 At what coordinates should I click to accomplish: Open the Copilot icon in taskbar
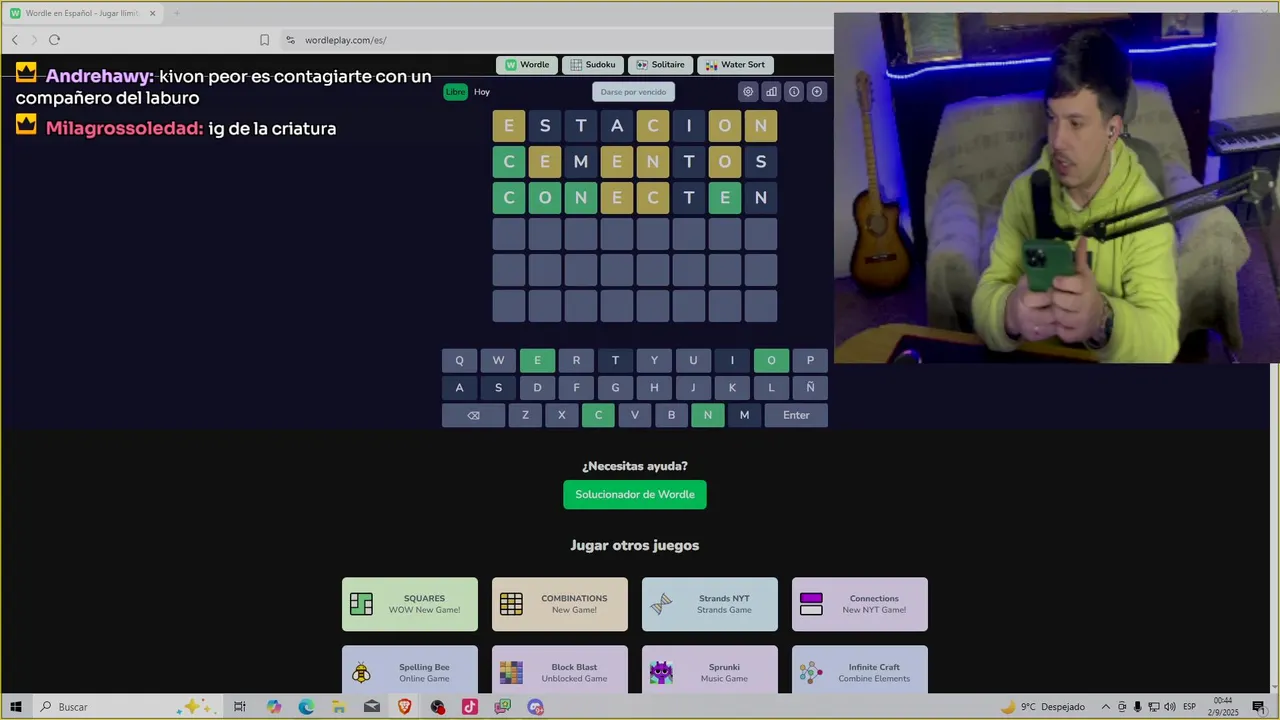pyautogui.click(x=274, y=707)
